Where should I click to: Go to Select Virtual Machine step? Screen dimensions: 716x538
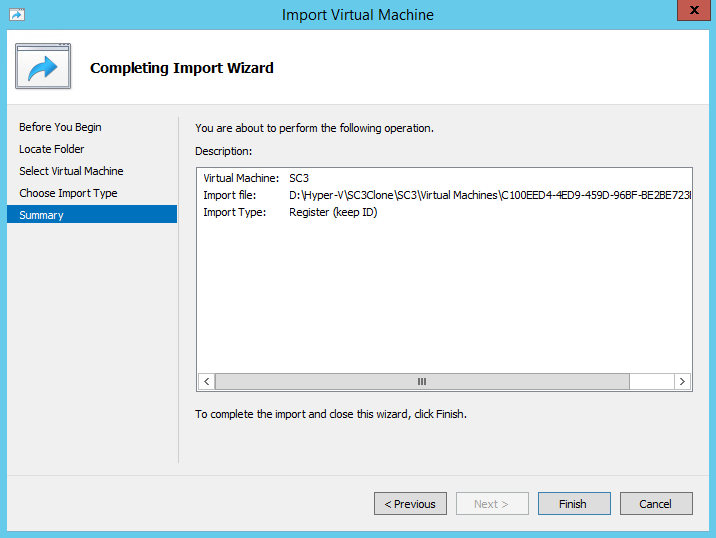pyautogui.click(x=71, y=171)
